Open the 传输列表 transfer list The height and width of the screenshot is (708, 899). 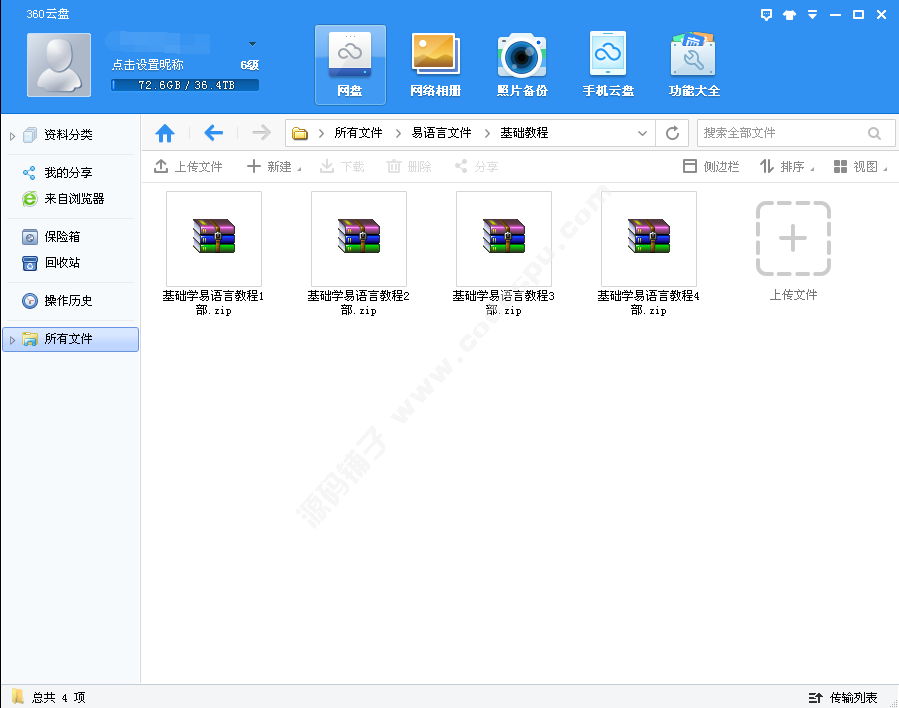(843, 698)
